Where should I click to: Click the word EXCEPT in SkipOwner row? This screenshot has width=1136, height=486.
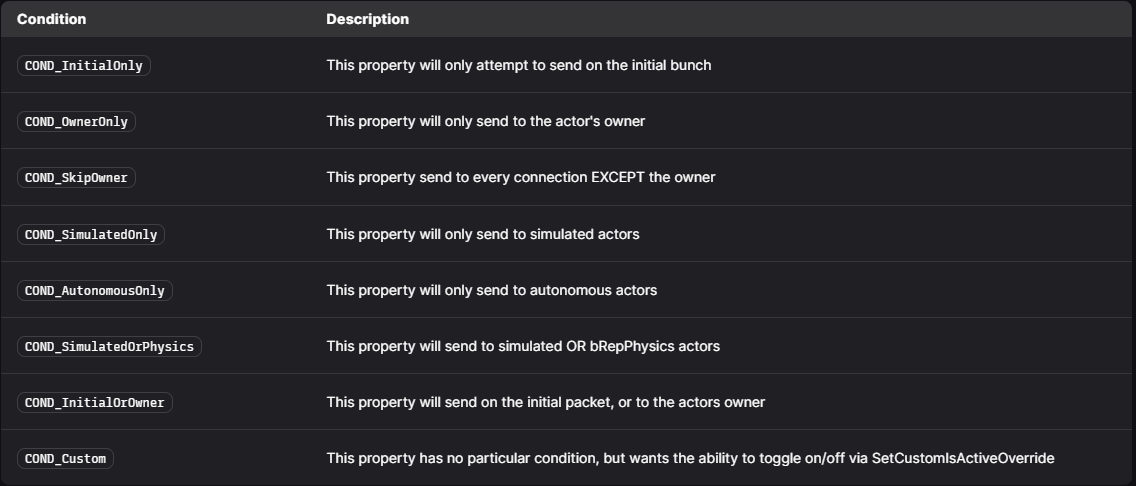click(x=626, y=178)
